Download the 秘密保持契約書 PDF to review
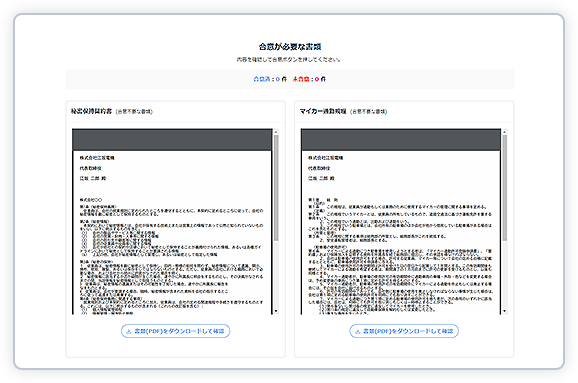Viewport: 578px width, 383px height. click(175, 331)
